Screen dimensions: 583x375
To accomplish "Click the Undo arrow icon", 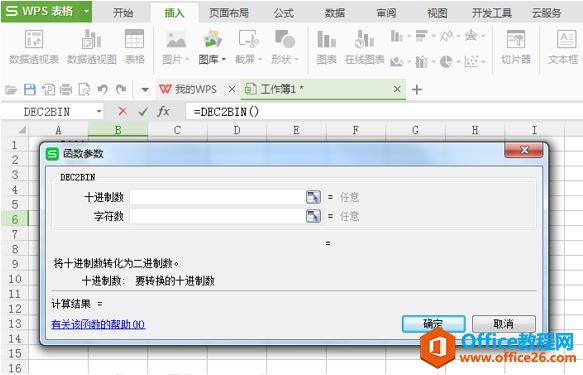I will (103, 90).
